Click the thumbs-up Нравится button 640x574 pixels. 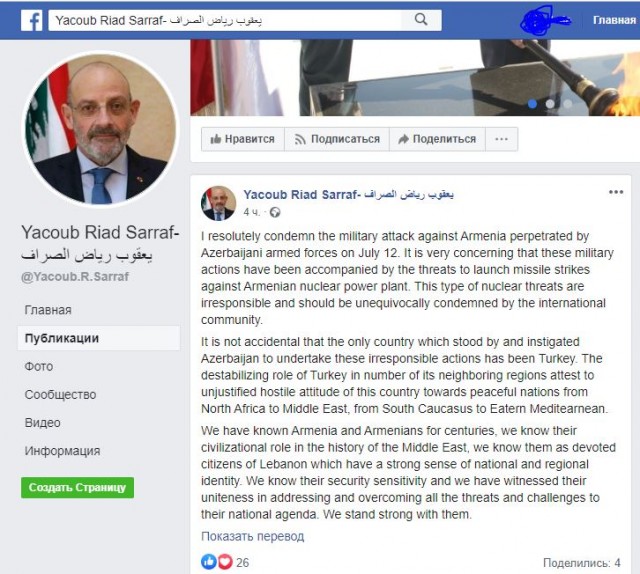(x=243, y=139)
